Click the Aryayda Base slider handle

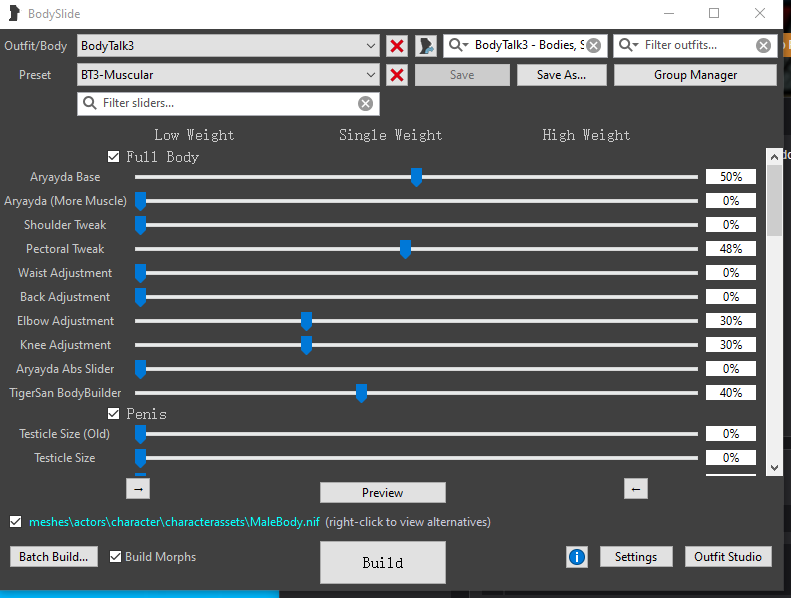(x=416, y=177)
